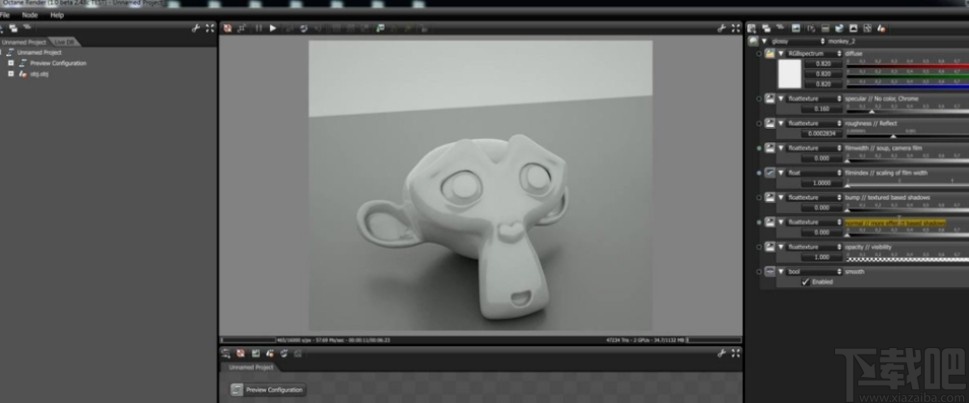Toggle the circle pin beside filmwidth
This screenshot has height=403, width=969.
click(759, 148)
